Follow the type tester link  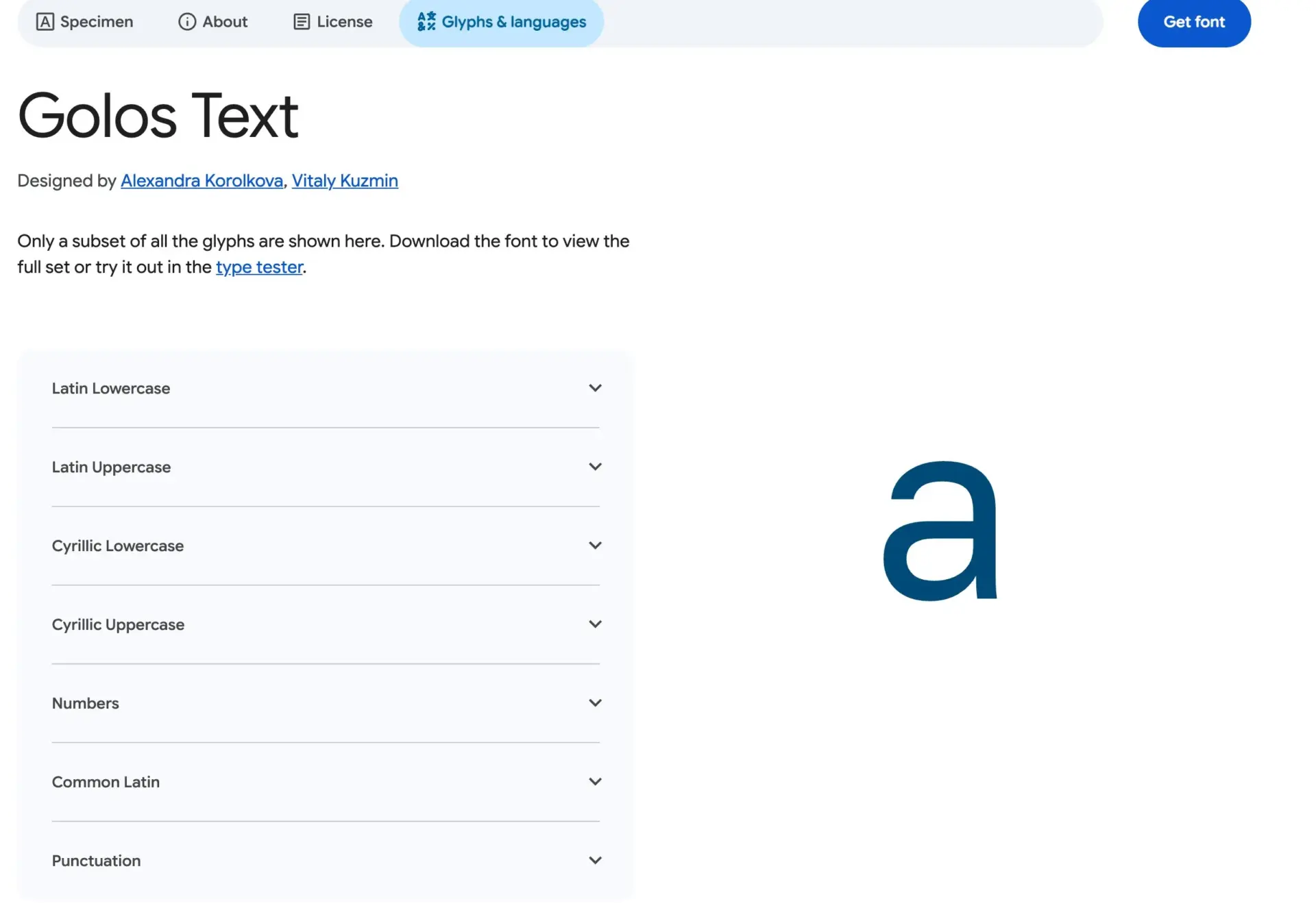259,267
